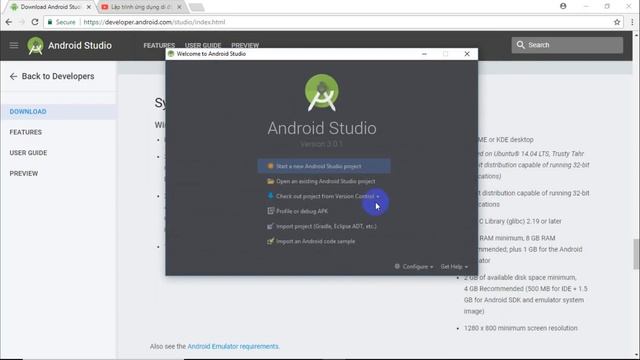Click the Profile or debug APK icon
640x360 pixels.
[270, 211]
